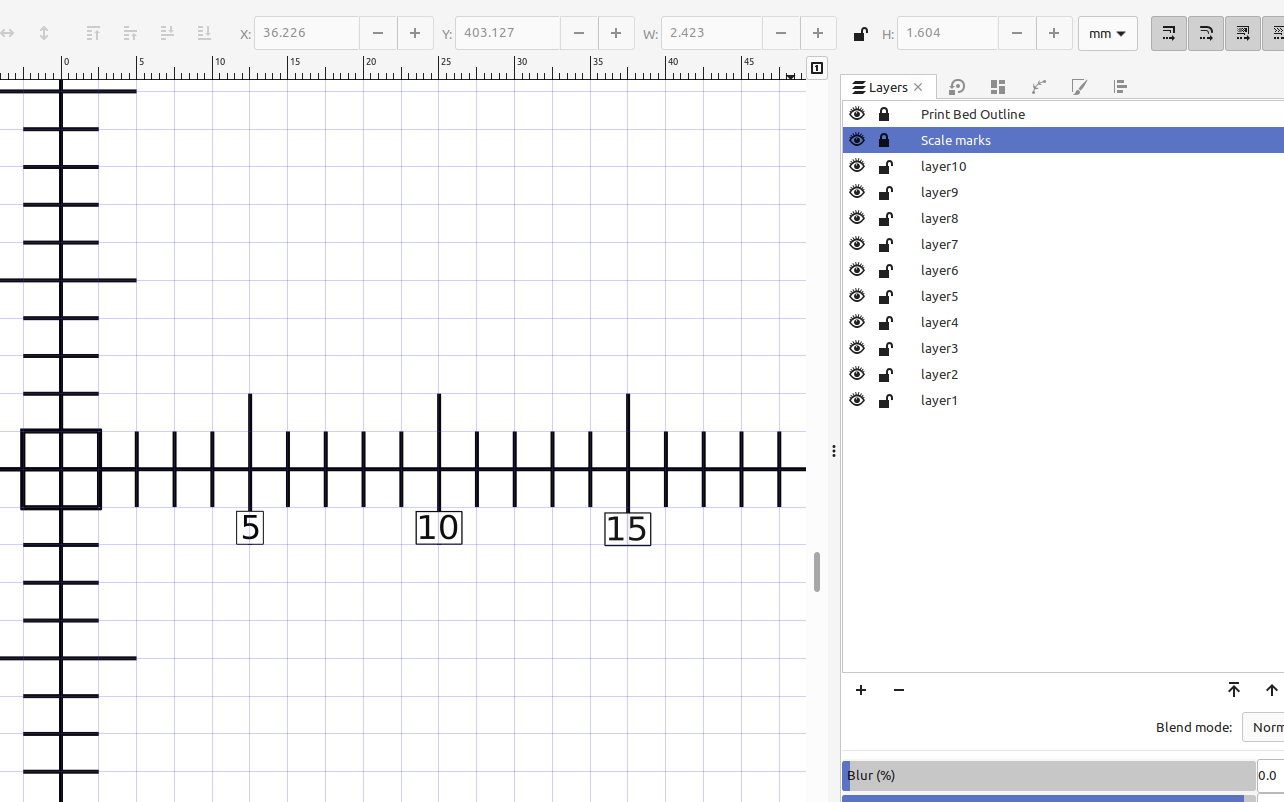Raise selection to top with toolbar icon
Image resolution: width=1284 pixels, height=802 pixels.
92,33
